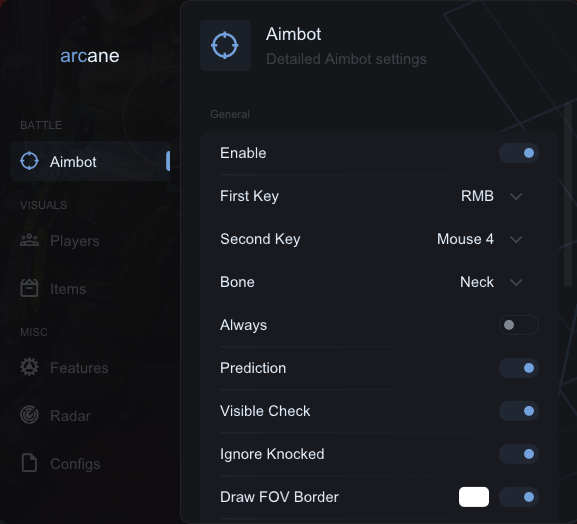The image size is (577, 524).
Task: Toggle the Enable switch
Action: (519, 153)
